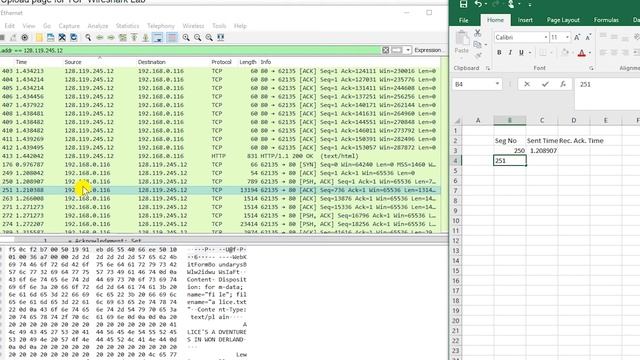Click Wireshark find packet magnifier icon

pyautogui.click(x=88, y=38)
